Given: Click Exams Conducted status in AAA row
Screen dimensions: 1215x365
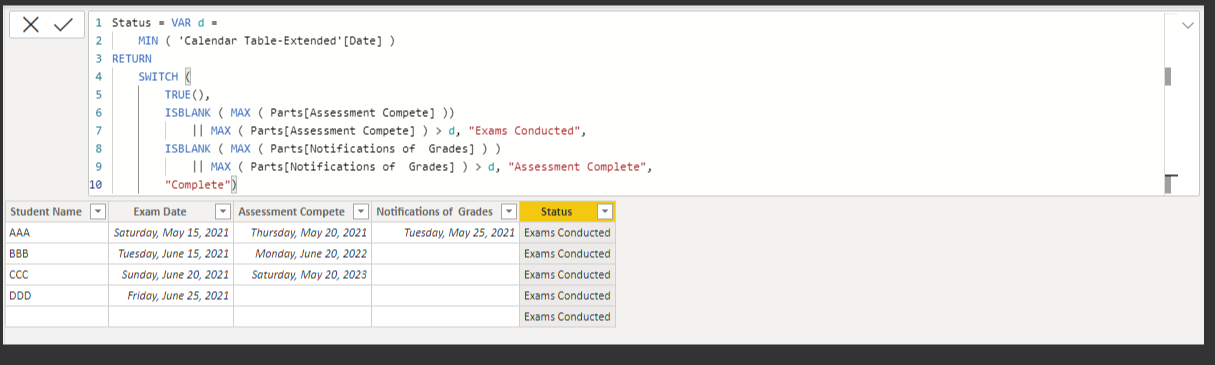Looking at the screenshot, I should pyautogui.click(x=567, y=233).
